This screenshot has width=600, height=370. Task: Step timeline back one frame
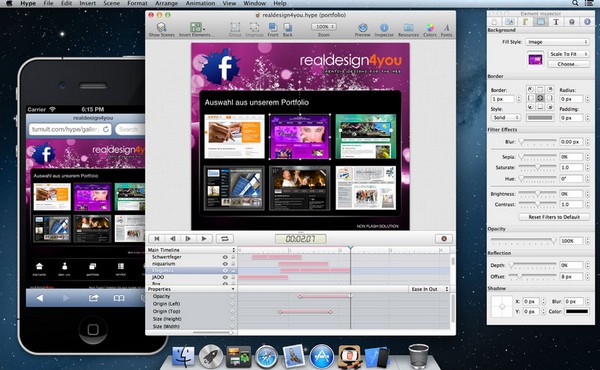172,239
